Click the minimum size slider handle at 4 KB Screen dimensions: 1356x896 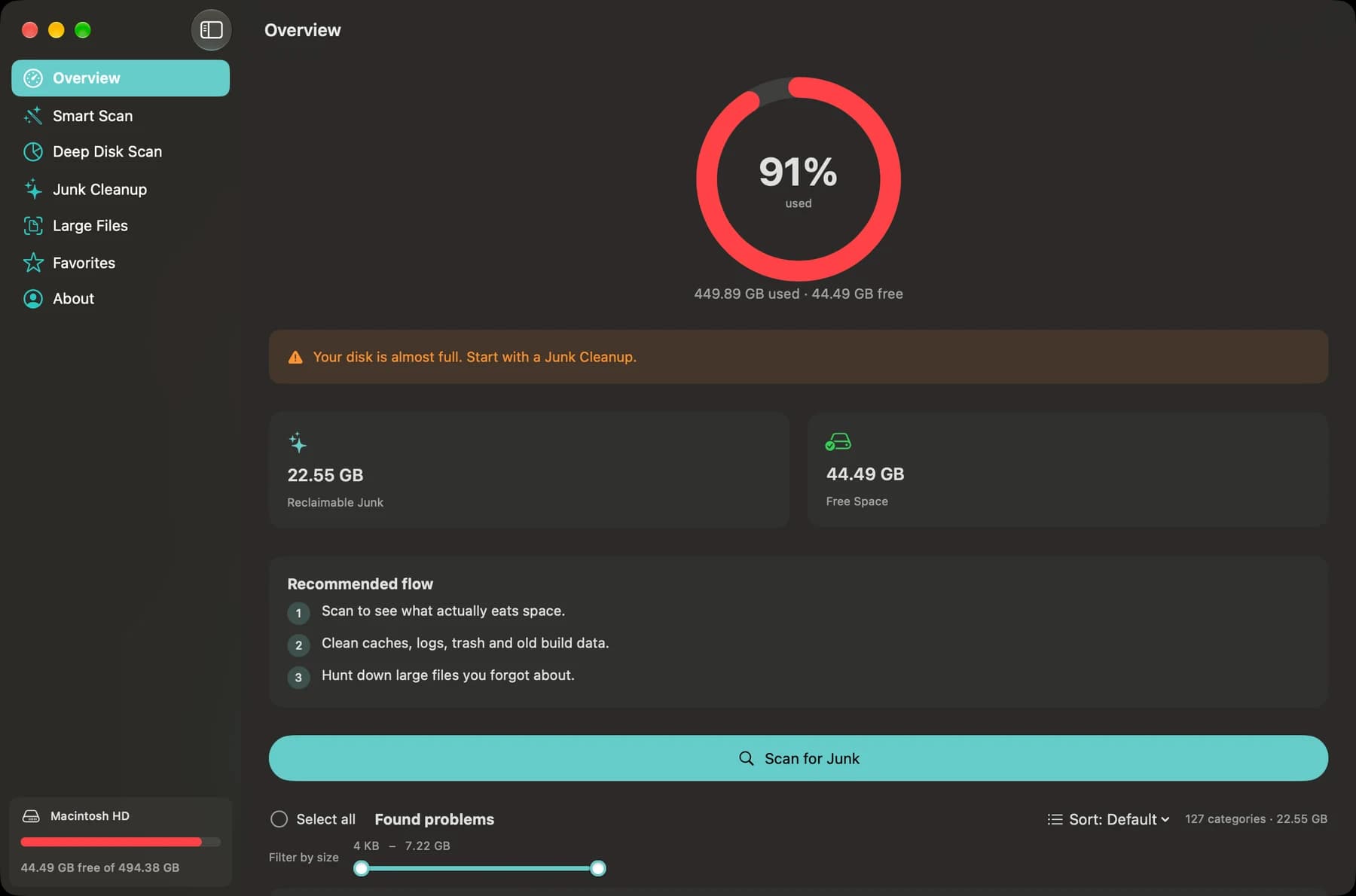362,868
